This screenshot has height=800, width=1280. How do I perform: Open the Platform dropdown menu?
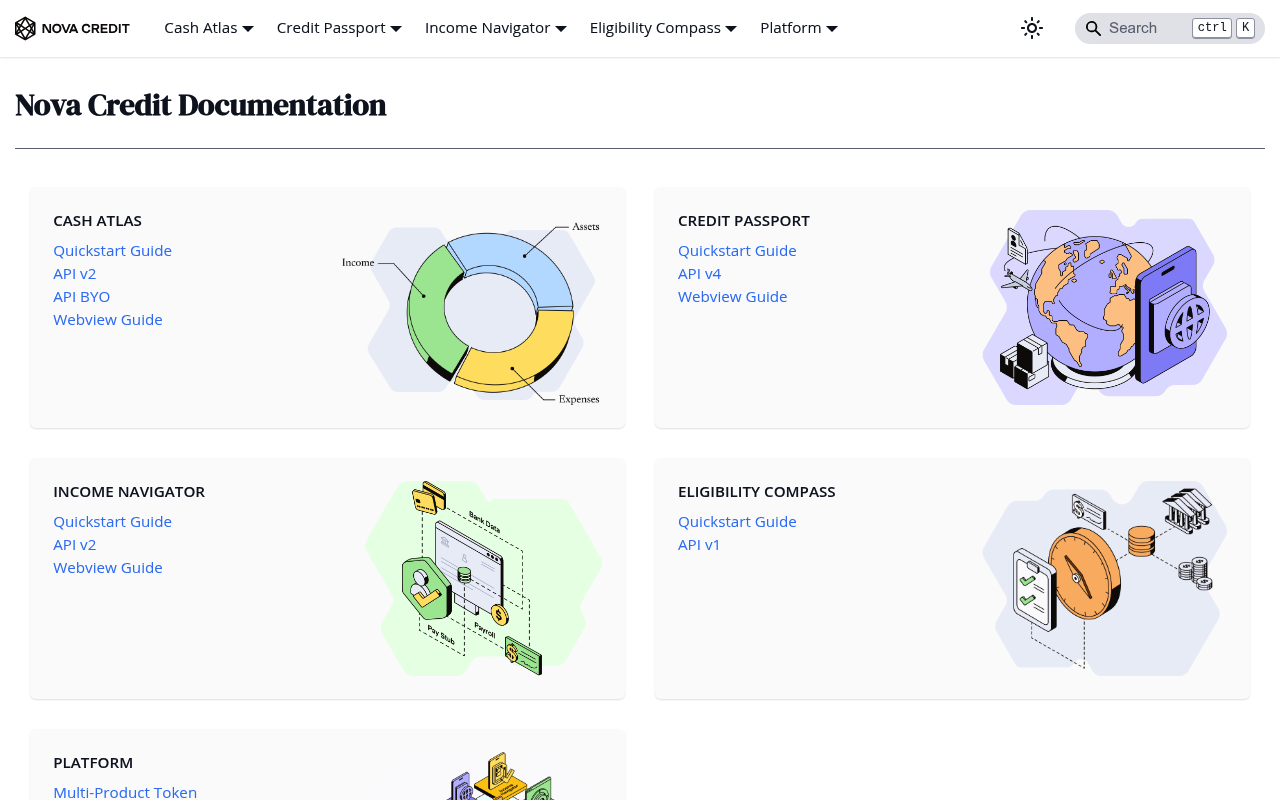pyautogui.click(x=799, y=28)
